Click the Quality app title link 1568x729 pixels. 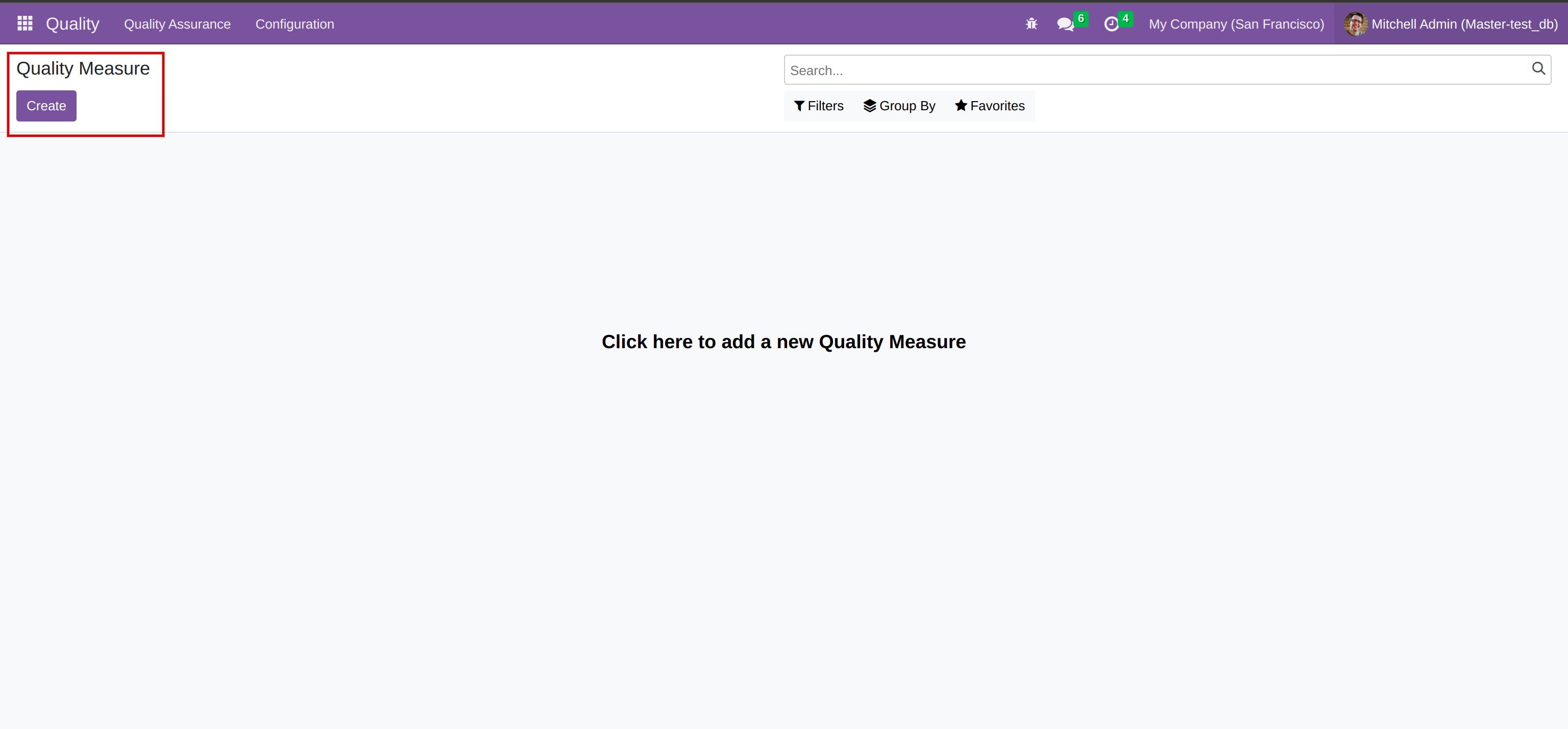[72, 25]
